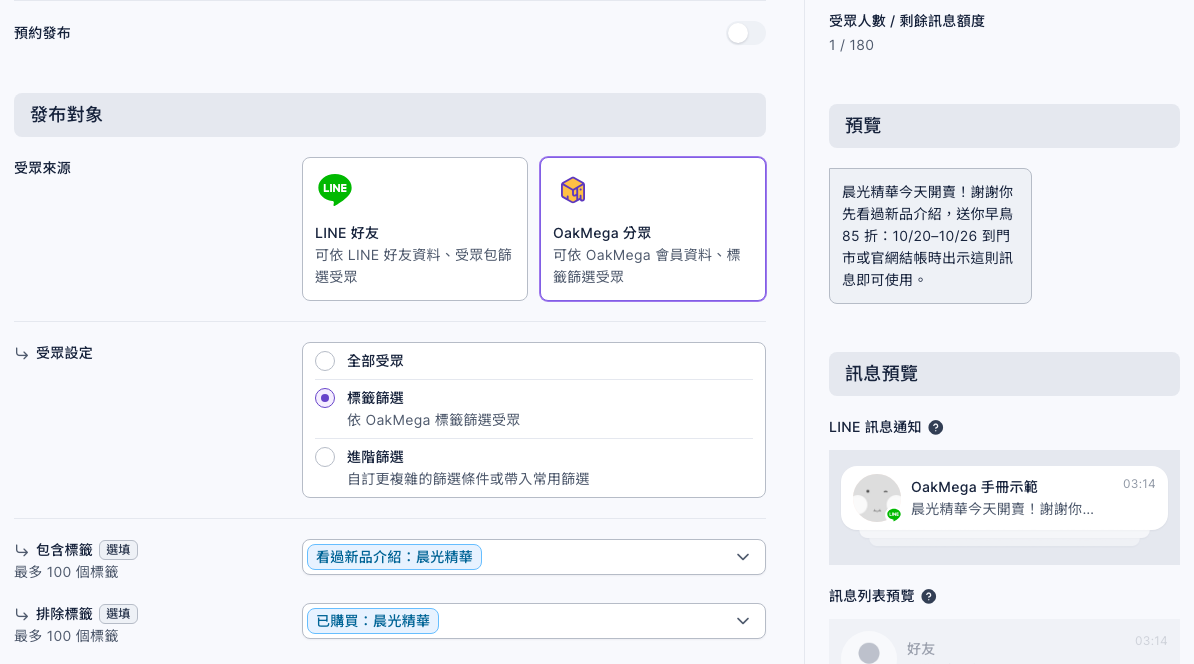Click the 看過新品介紹：晨光精華 tag chip

pos(394,557)
